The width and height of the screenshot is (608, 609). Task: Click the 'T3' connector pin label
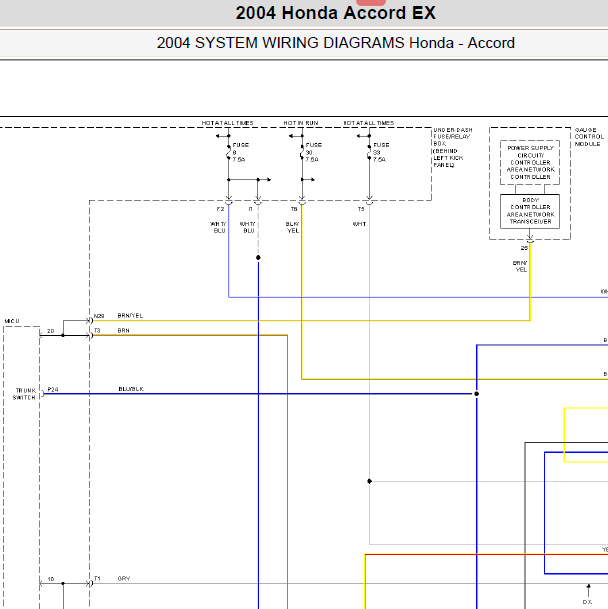pyautogui.click(x=97, y=331)
